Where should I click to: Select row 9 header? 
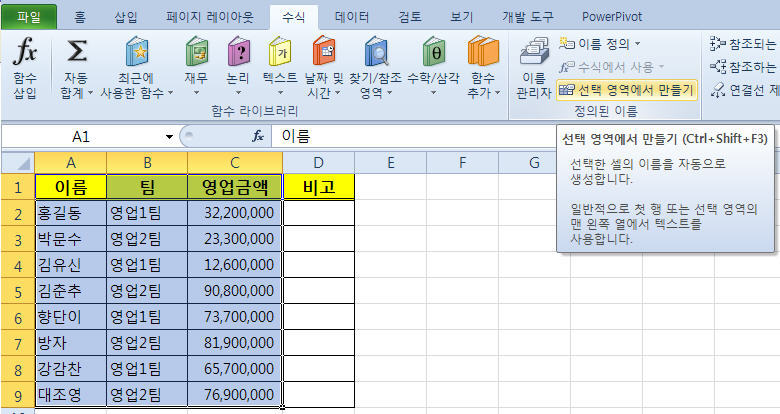pyautogui.click(x=18, y=395)
